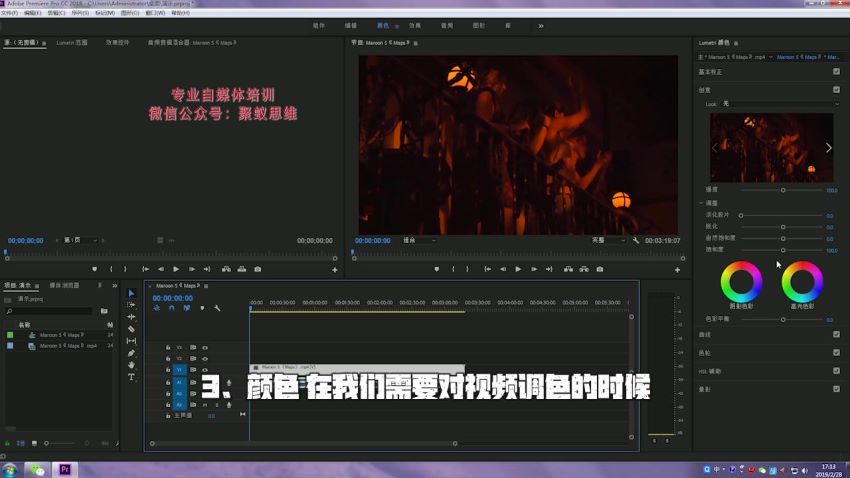Open 效果控件 panel tab
Screen dimensions: 850x478
pyautogui.click(x=117, y=42)
